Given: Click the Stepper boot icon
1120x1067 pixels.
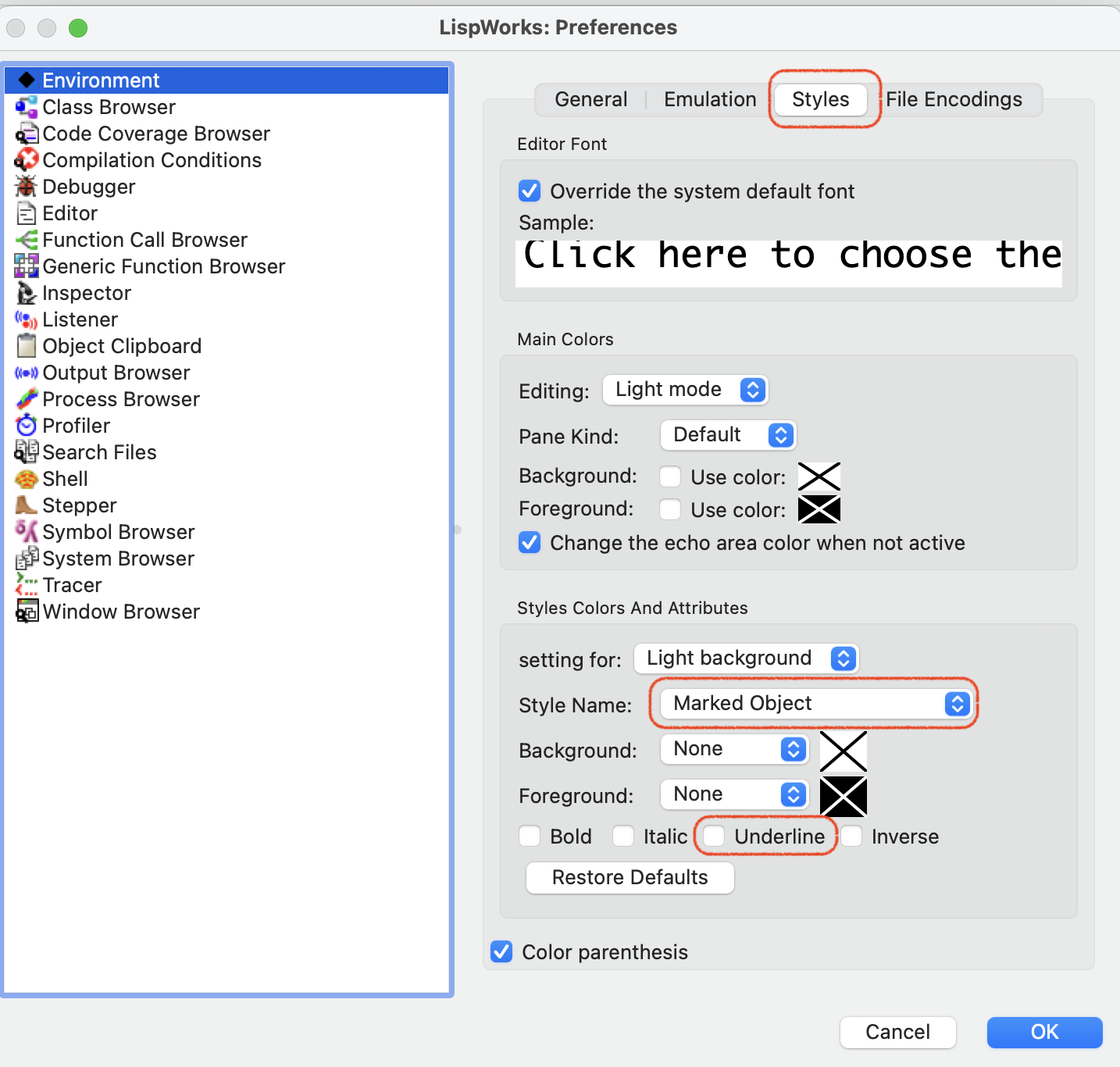Looking at the screenshot, I should tap(27, 505).
